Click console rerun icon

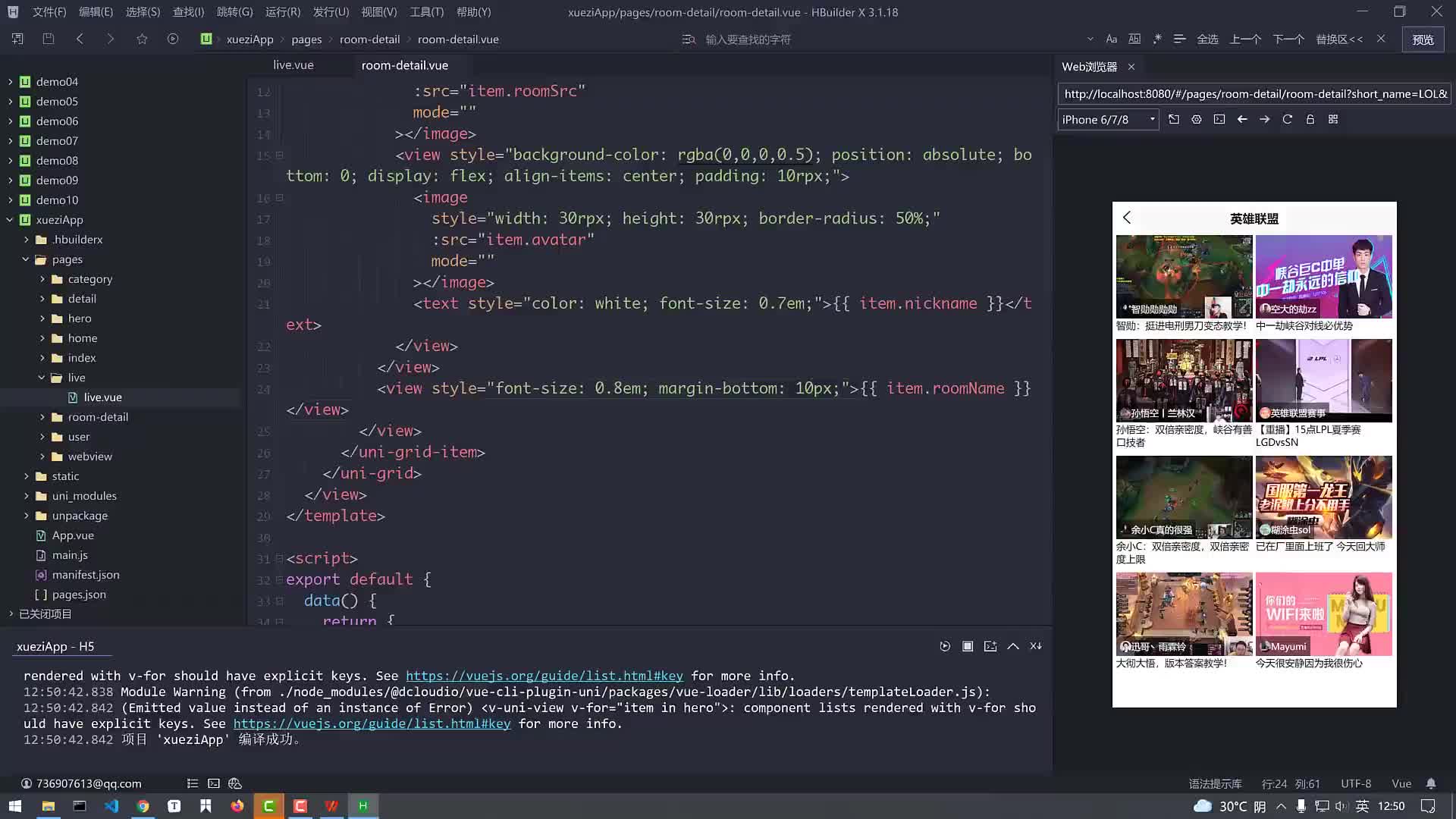coord(945,646)
